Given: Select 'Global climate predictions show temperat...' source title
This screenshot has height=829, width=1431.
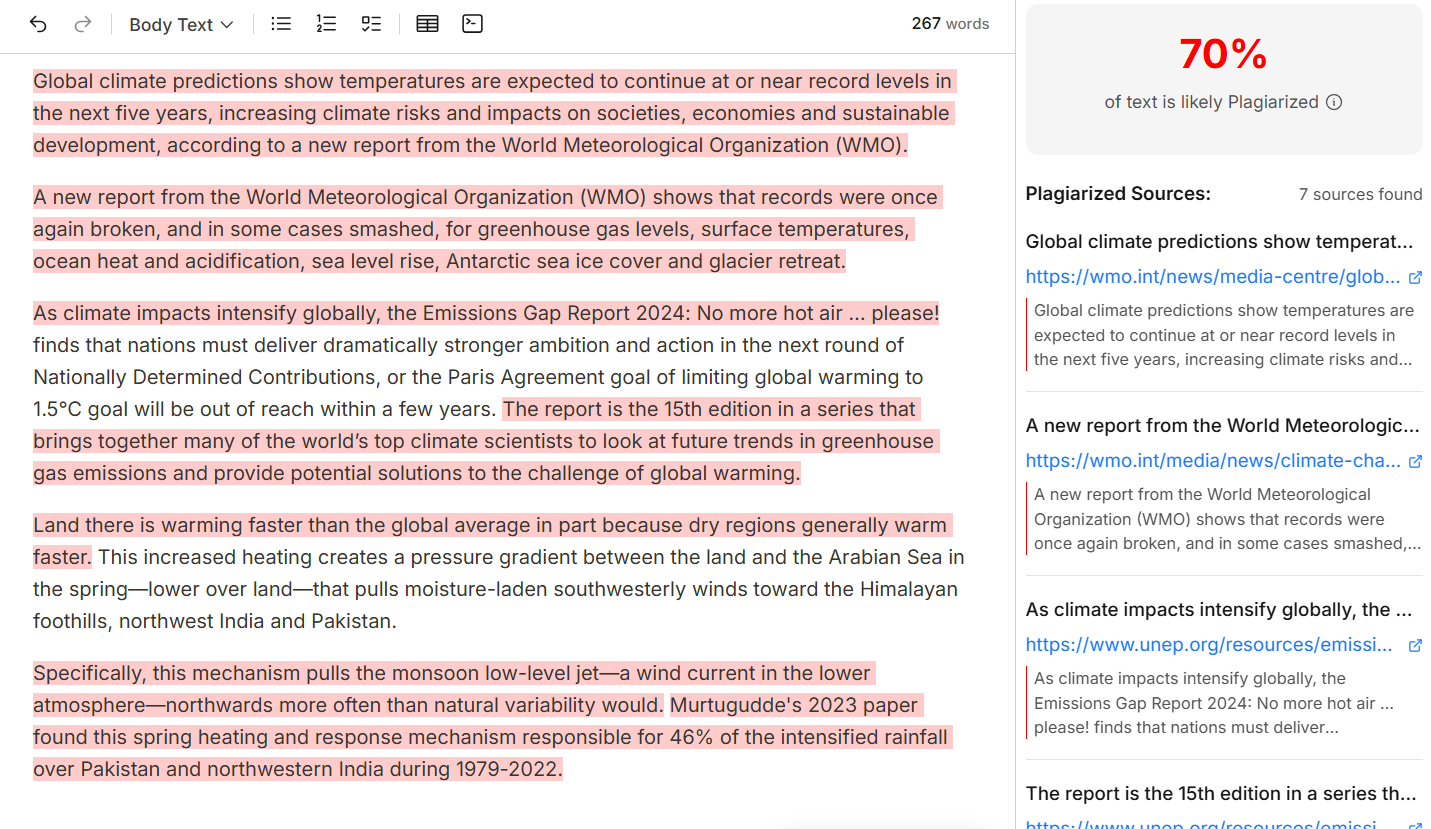Looking at the screenshot, I should [x=1219, y=242].
